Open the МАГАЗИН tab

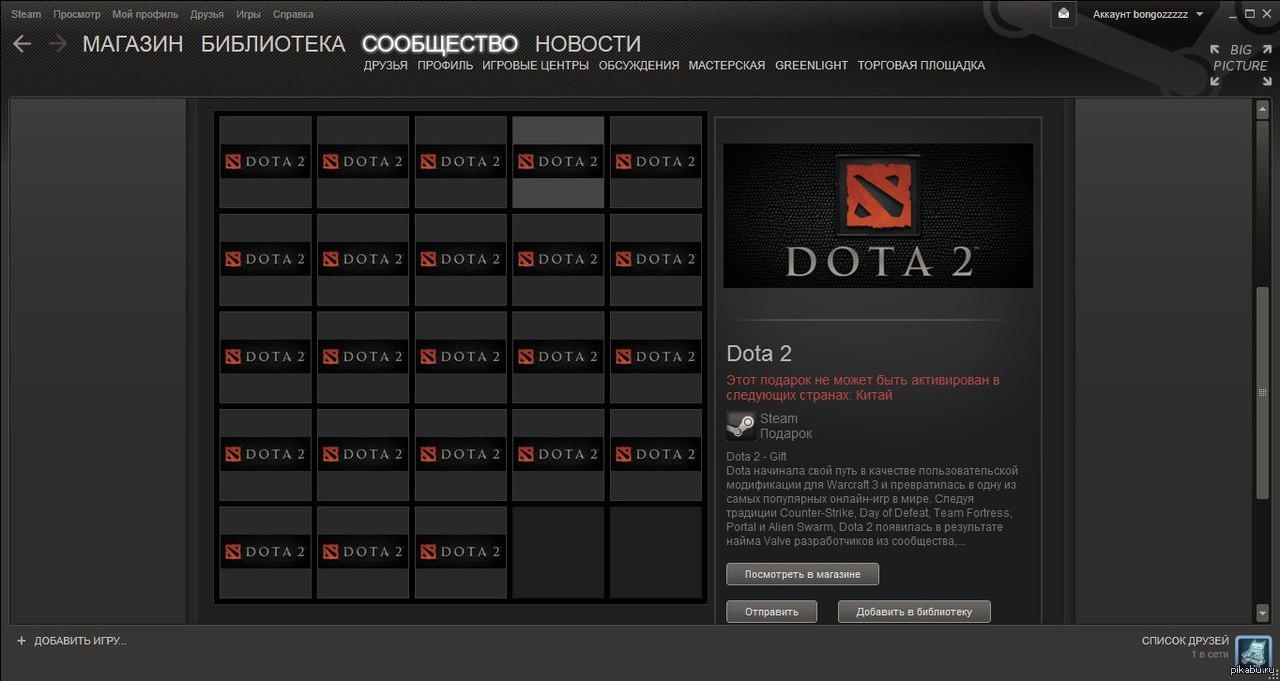point(133,43)
